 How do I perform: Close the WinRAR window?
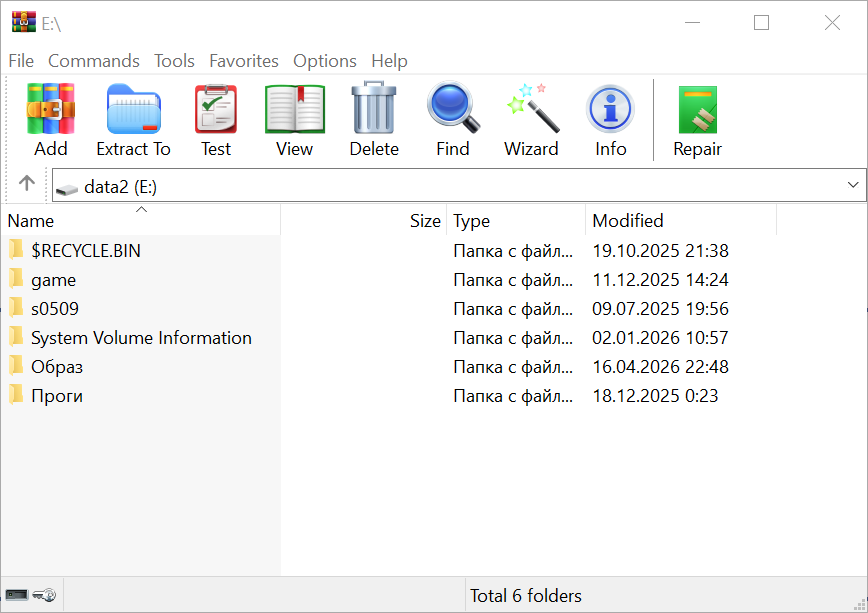832,23
